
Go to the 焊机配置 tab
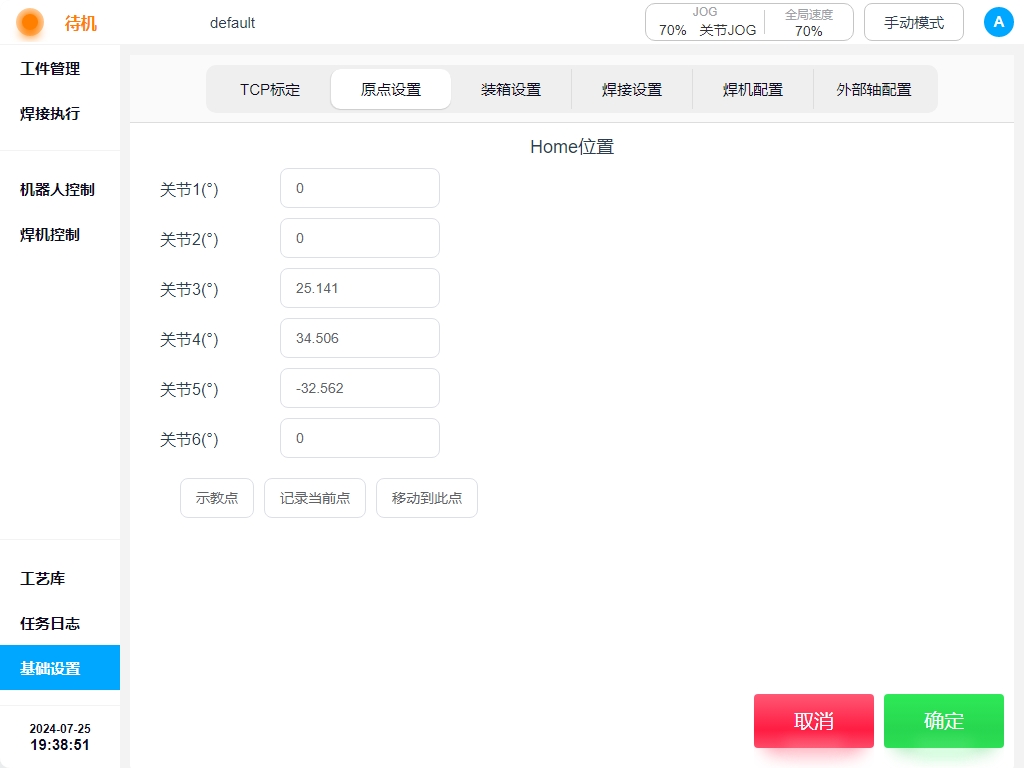(x=753, y=89)
